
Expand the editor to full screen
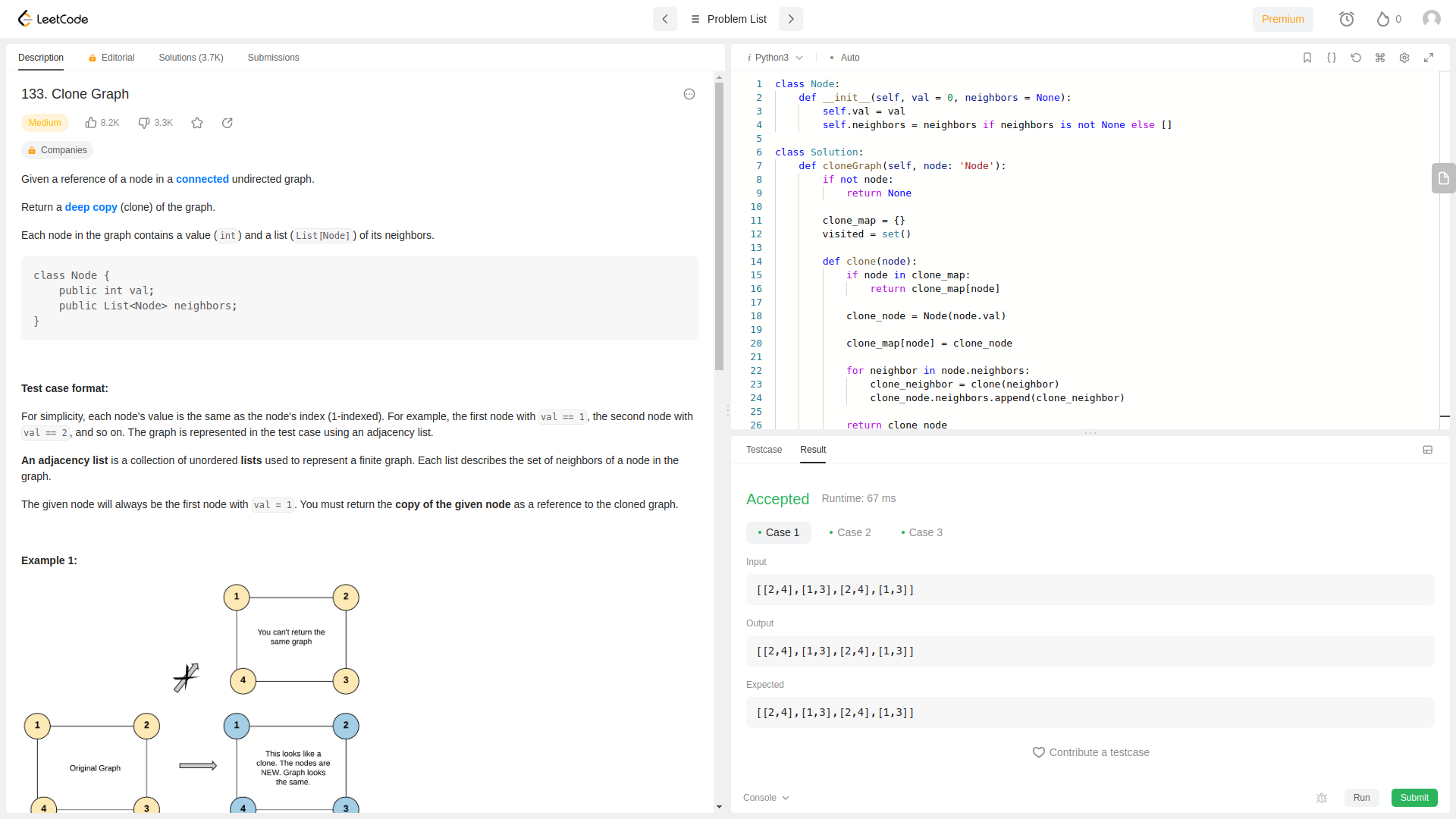coord(1429,58)
